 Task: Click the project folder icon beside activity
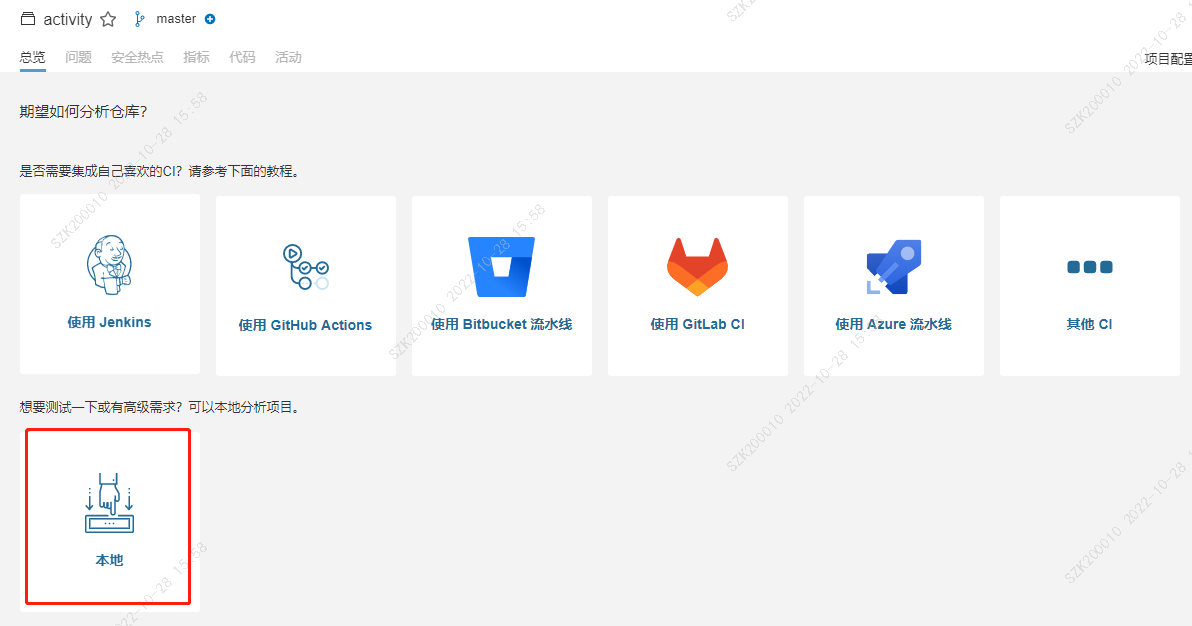[27, 19]
